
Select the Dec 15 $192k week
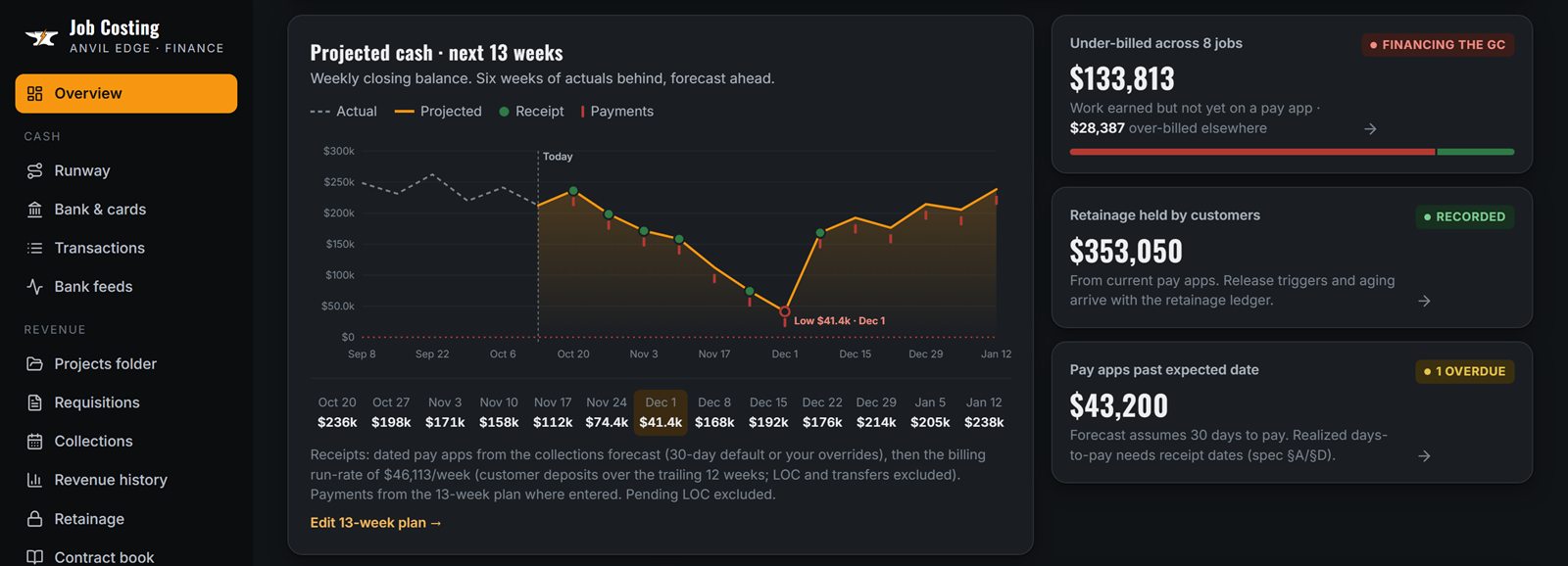pyautogui.click(x=768, y=412)
